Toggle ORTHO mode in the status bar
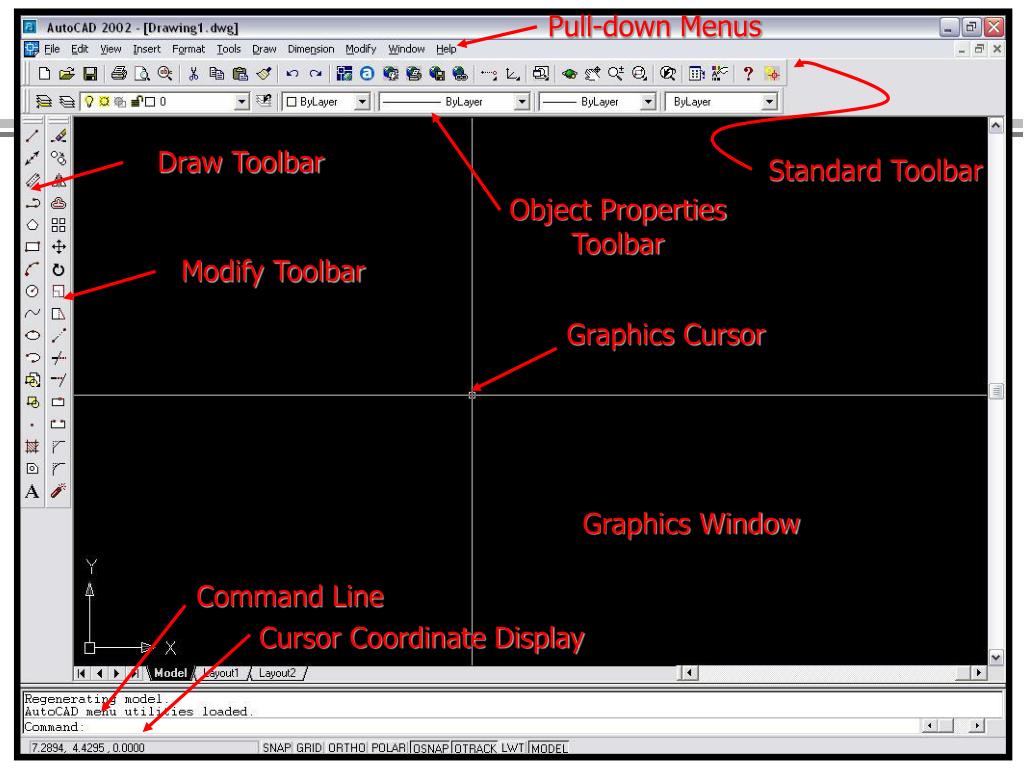 pos(347,748)
